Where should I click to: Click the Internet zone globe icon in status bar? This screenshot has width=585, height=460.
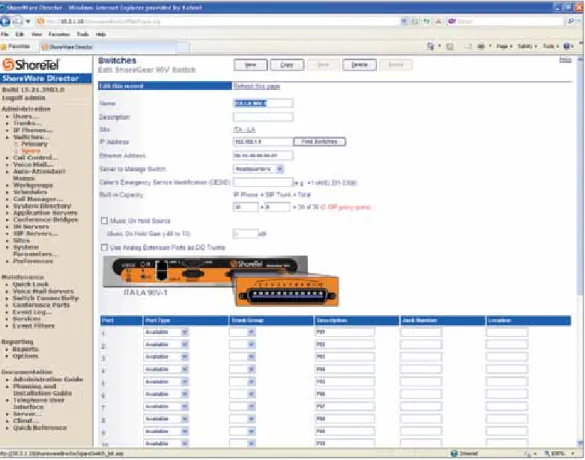point(454,453)
